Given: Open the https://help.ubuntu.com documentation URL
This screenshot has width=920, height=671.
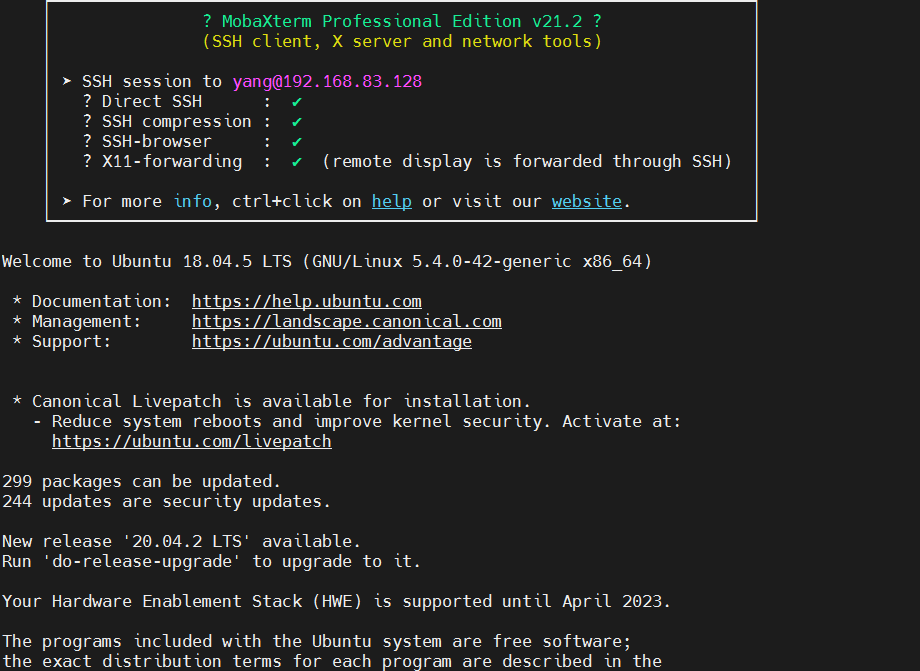Looking at the screenshot, I should point(307,302).
